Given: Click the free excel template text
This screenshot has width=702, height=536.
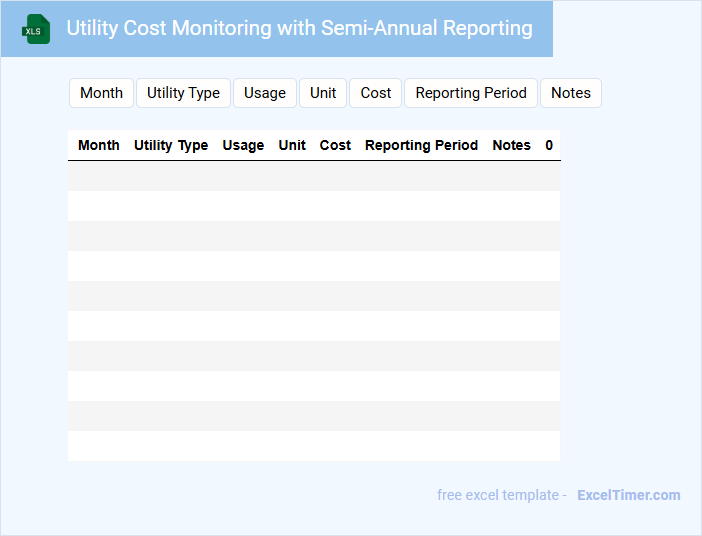Looking at the screenshot, I should pyautogui.click(x=501, y=495).
